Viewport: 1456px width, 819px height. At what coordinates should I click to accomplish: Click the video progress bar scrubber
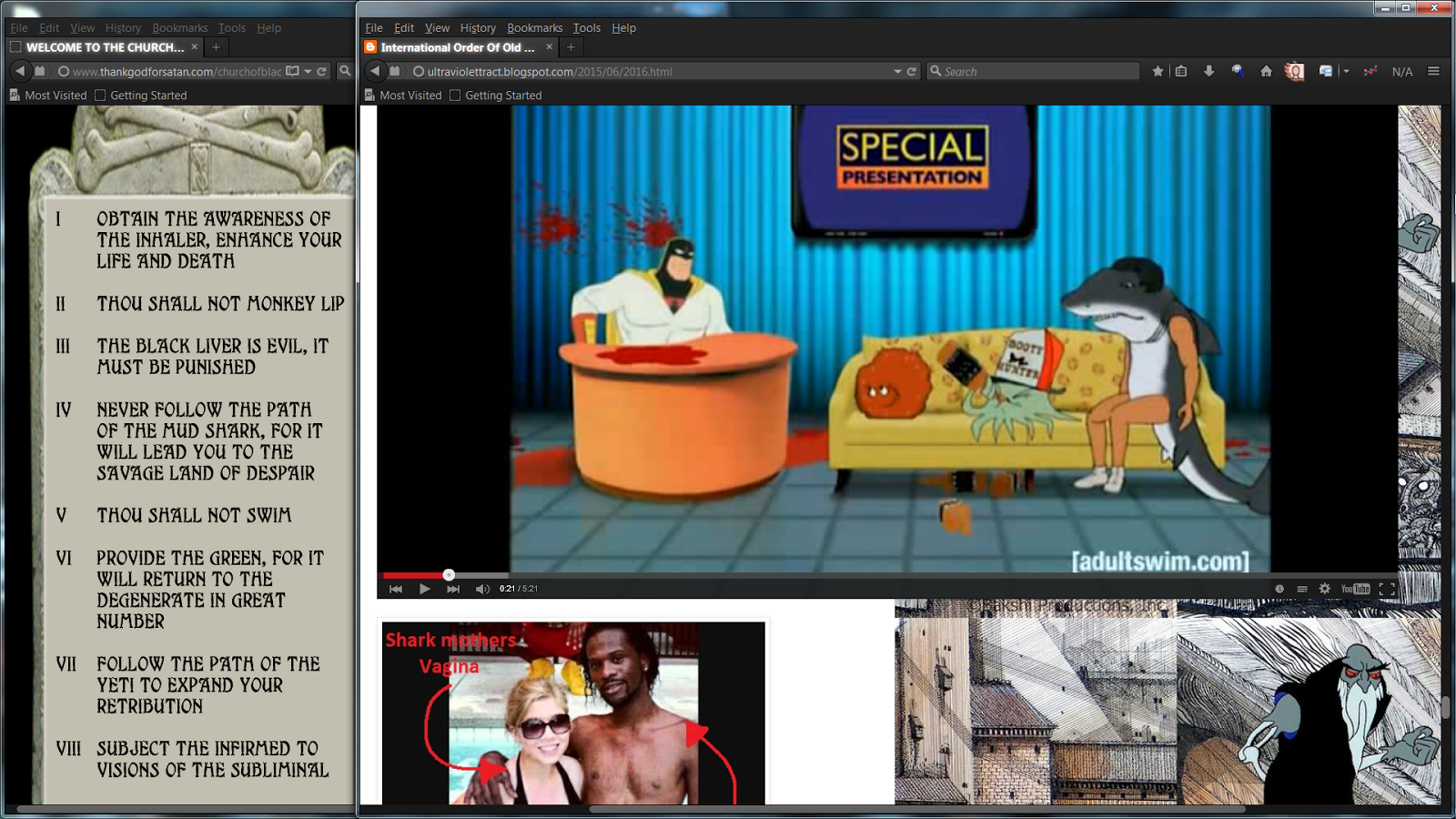(449, 575)
